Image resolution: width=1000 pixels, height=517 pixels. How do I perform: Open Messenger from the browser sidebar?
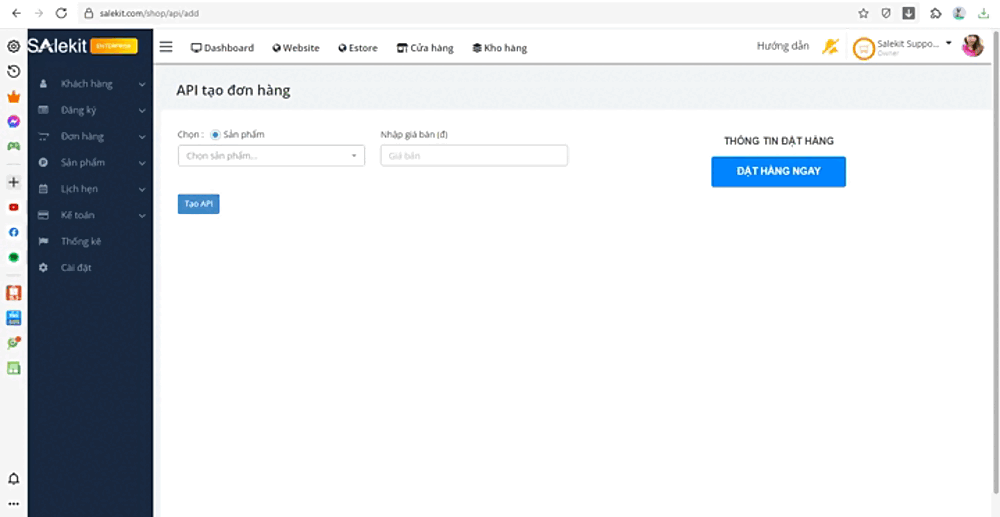pos(13,121)
